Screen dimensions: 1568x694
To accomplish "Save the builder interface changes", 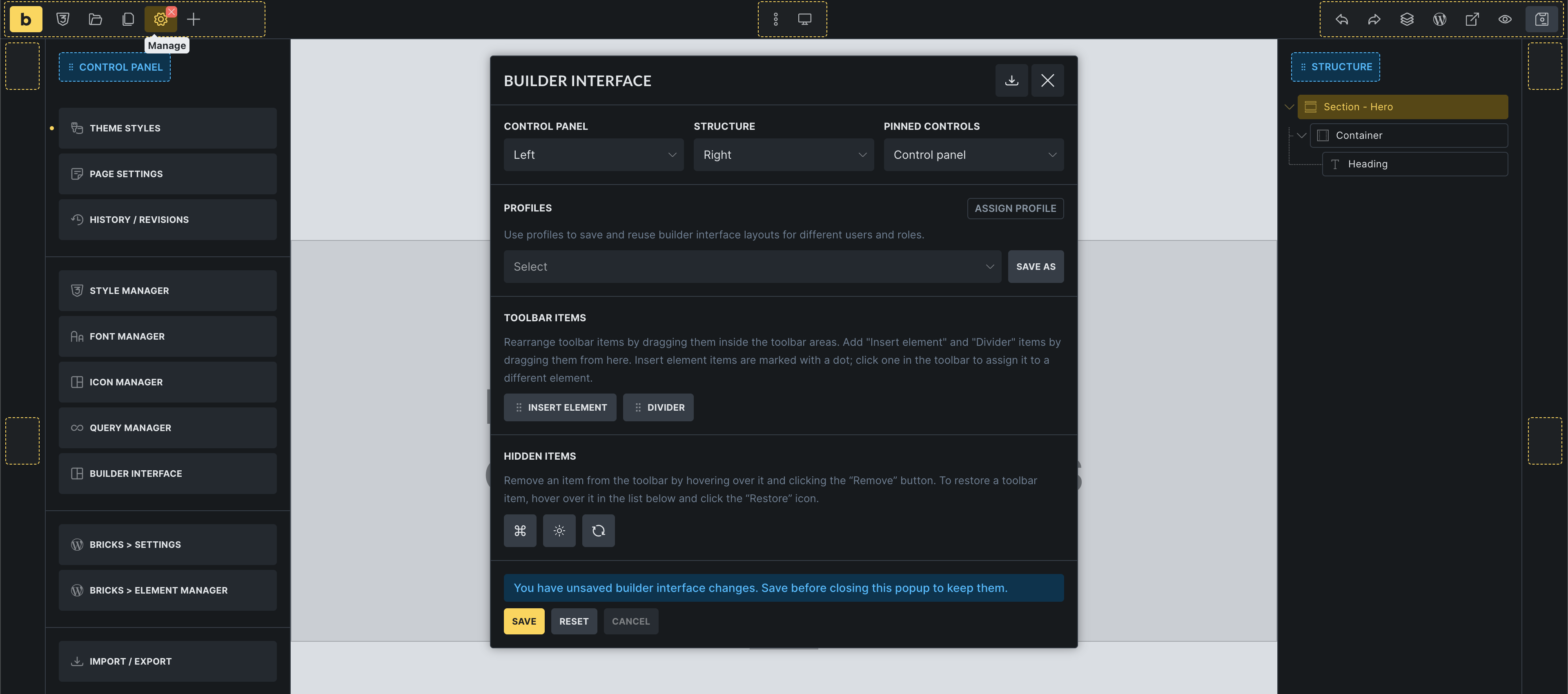I will coord(523,621).
